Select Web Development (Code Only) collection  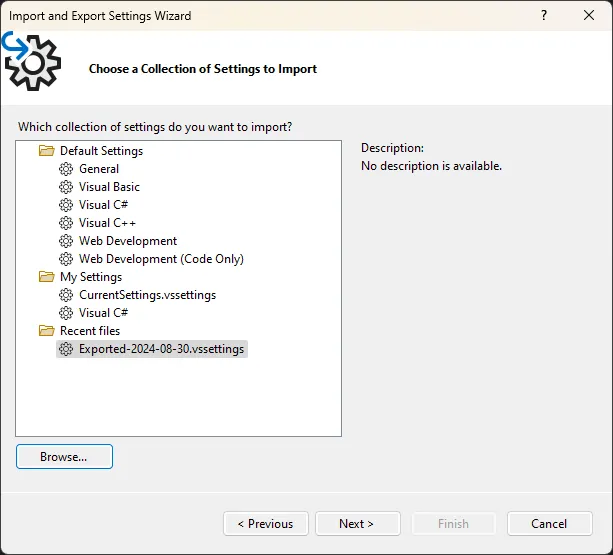161,259
